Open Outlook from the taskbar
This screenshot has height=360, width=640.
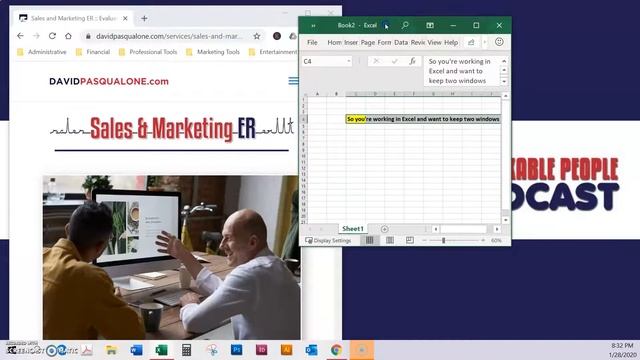tap(311, 350)
